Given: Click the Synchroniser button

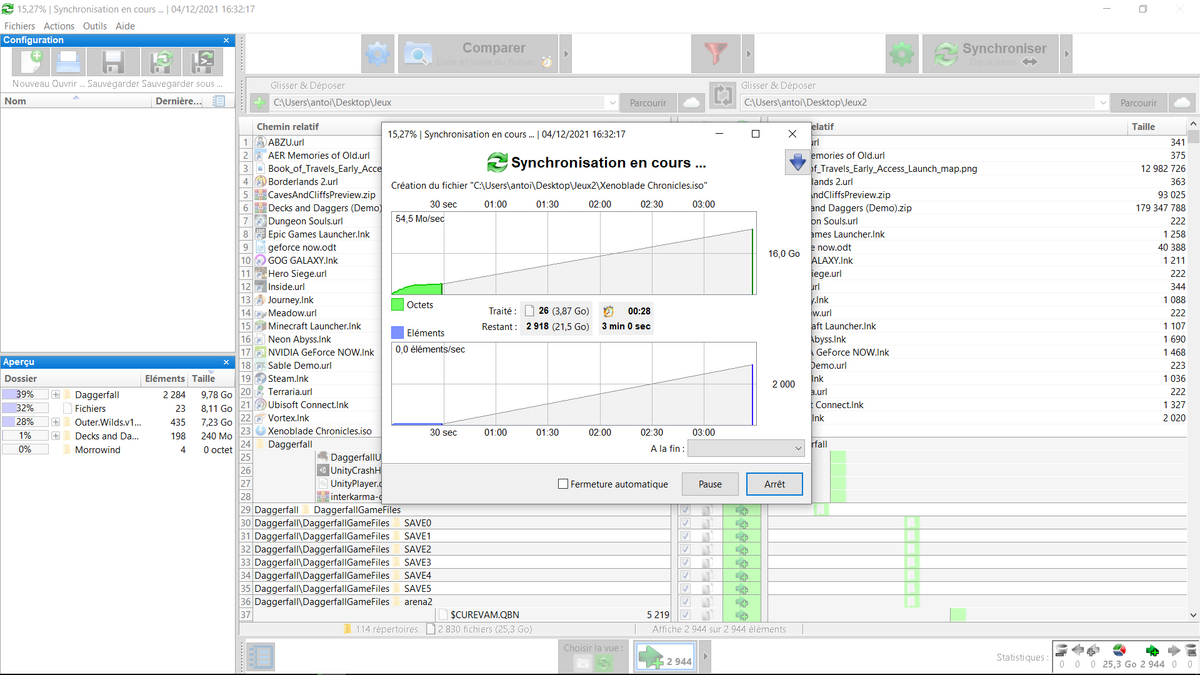Looking at the screenshot, I should click(x=992, y=54).
